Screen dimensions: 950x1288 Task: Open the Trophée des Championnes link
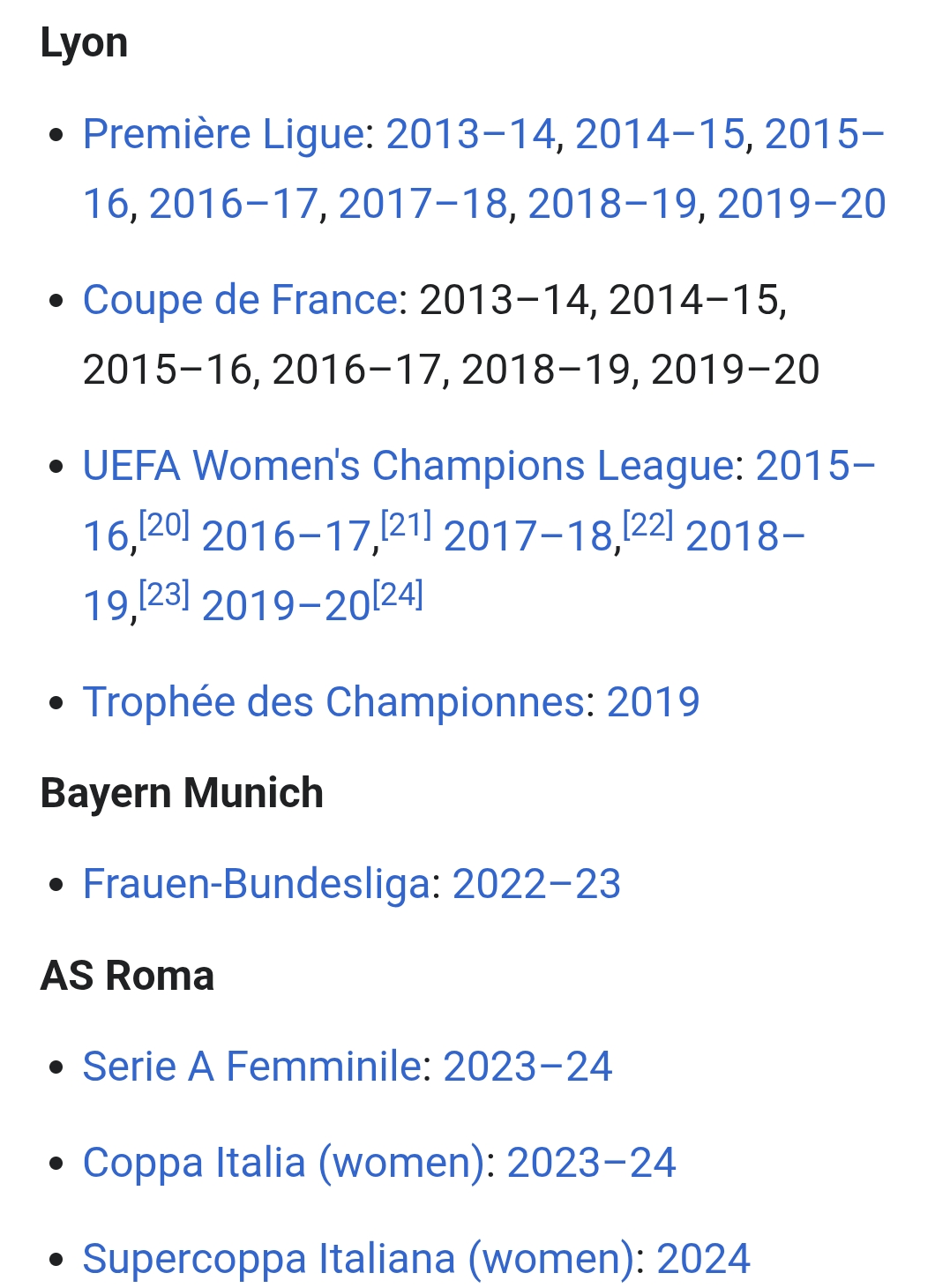coord(333,703)
